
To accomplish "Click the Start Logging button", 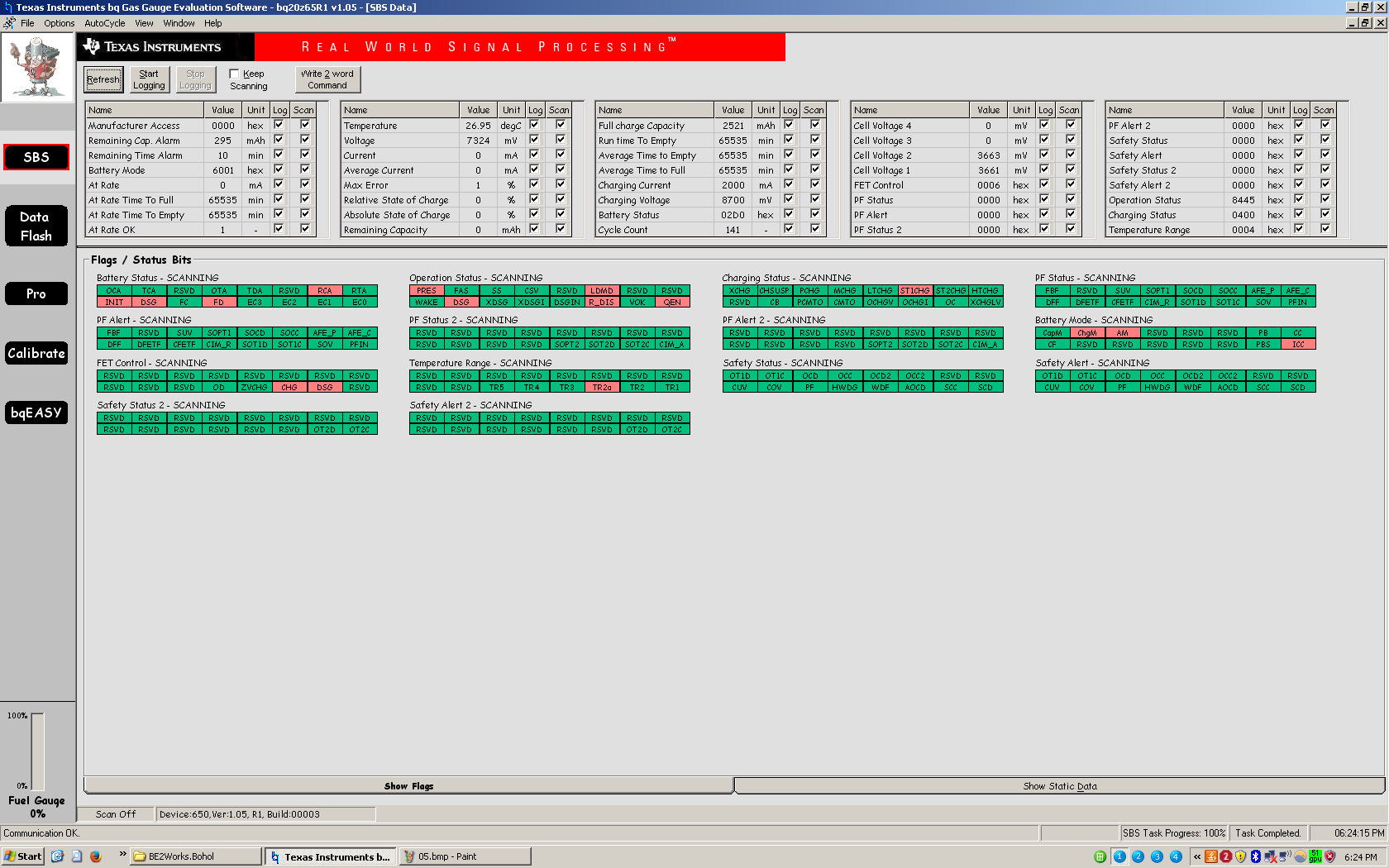I will pyautogui.click(x=149, y=79).
